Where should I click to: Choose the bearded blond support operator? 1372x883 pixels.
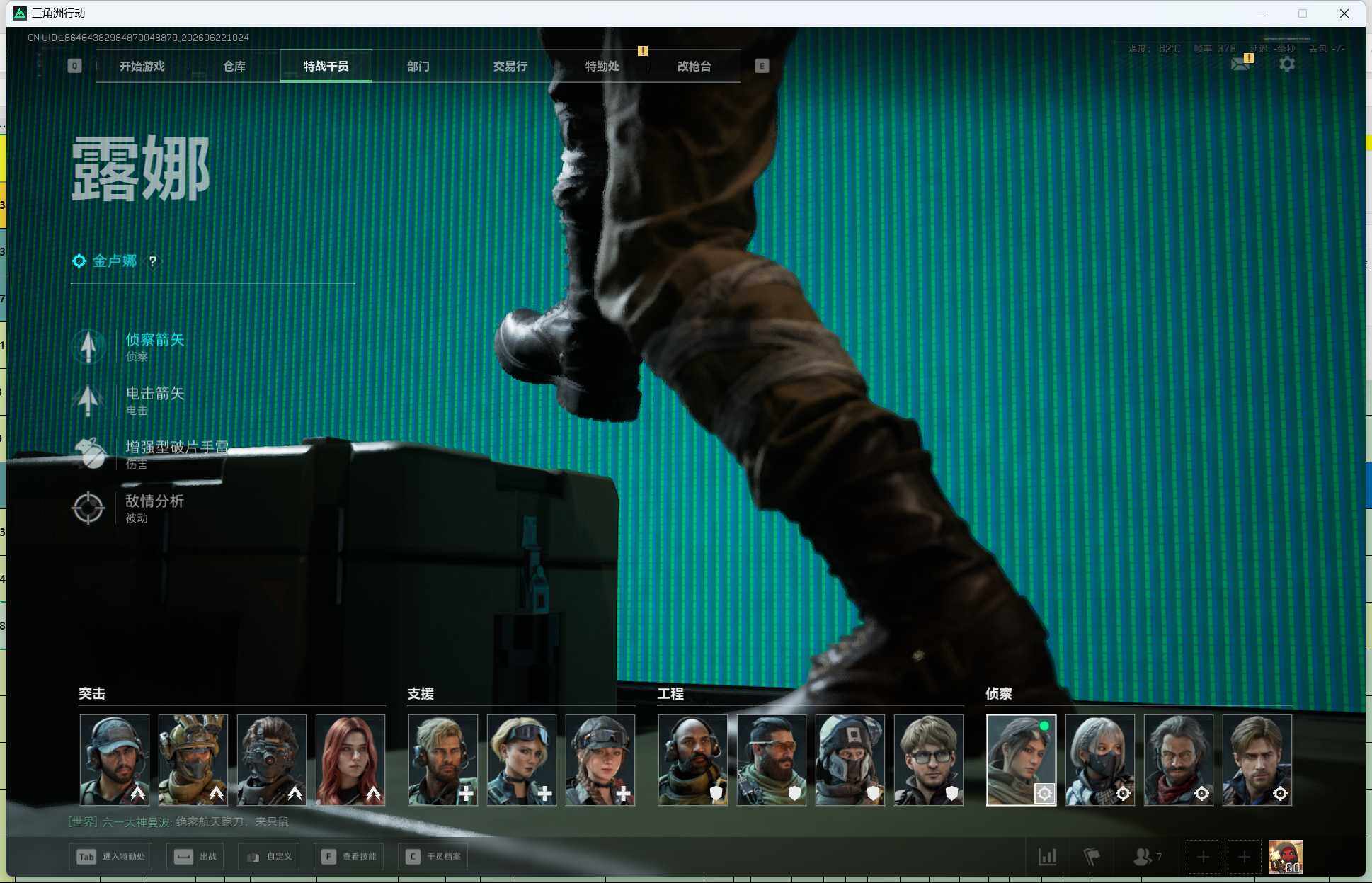click(443, 760)
